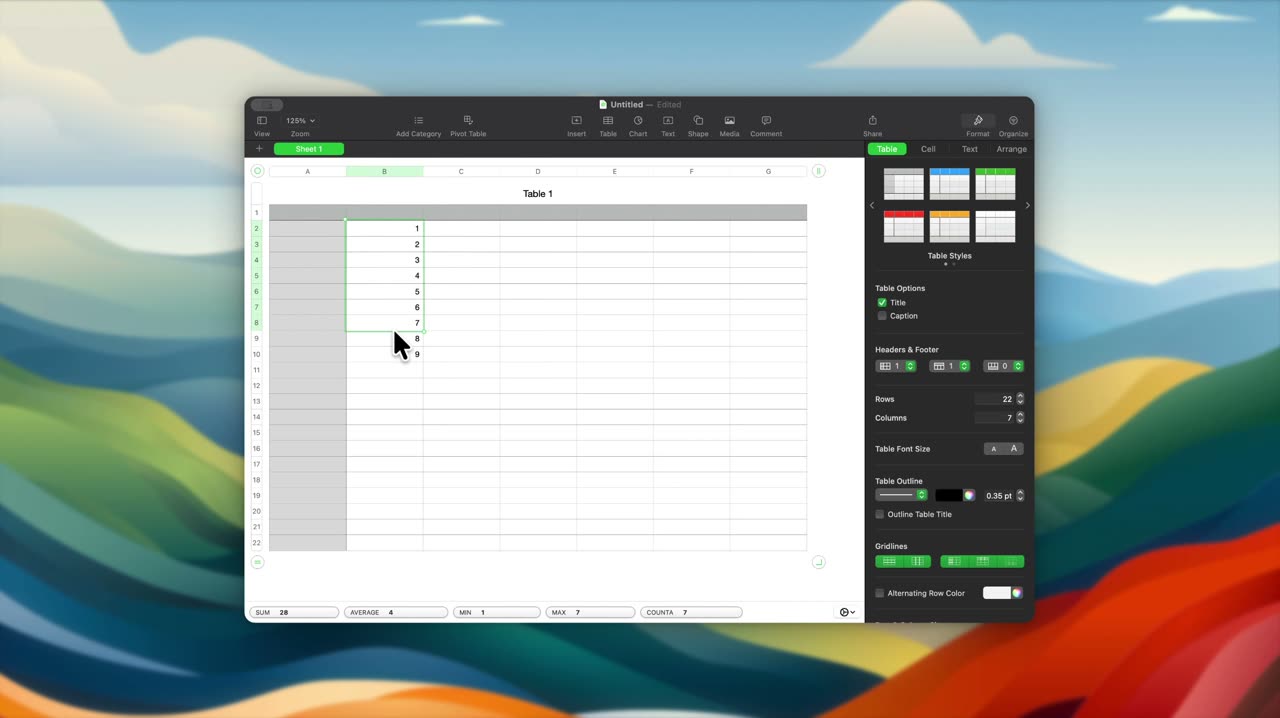Open the Zoom 125% dropdown
1280x718 pixels.
[300, 121]
